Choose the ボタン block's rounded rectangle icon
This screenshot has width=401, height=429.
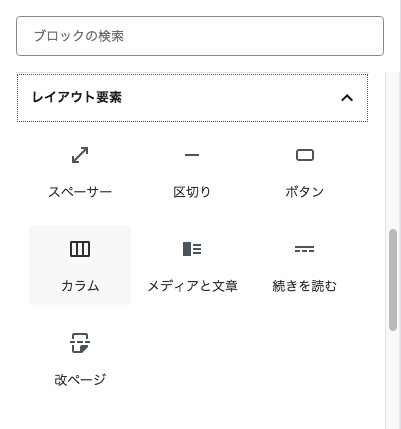tap(305, 155)
